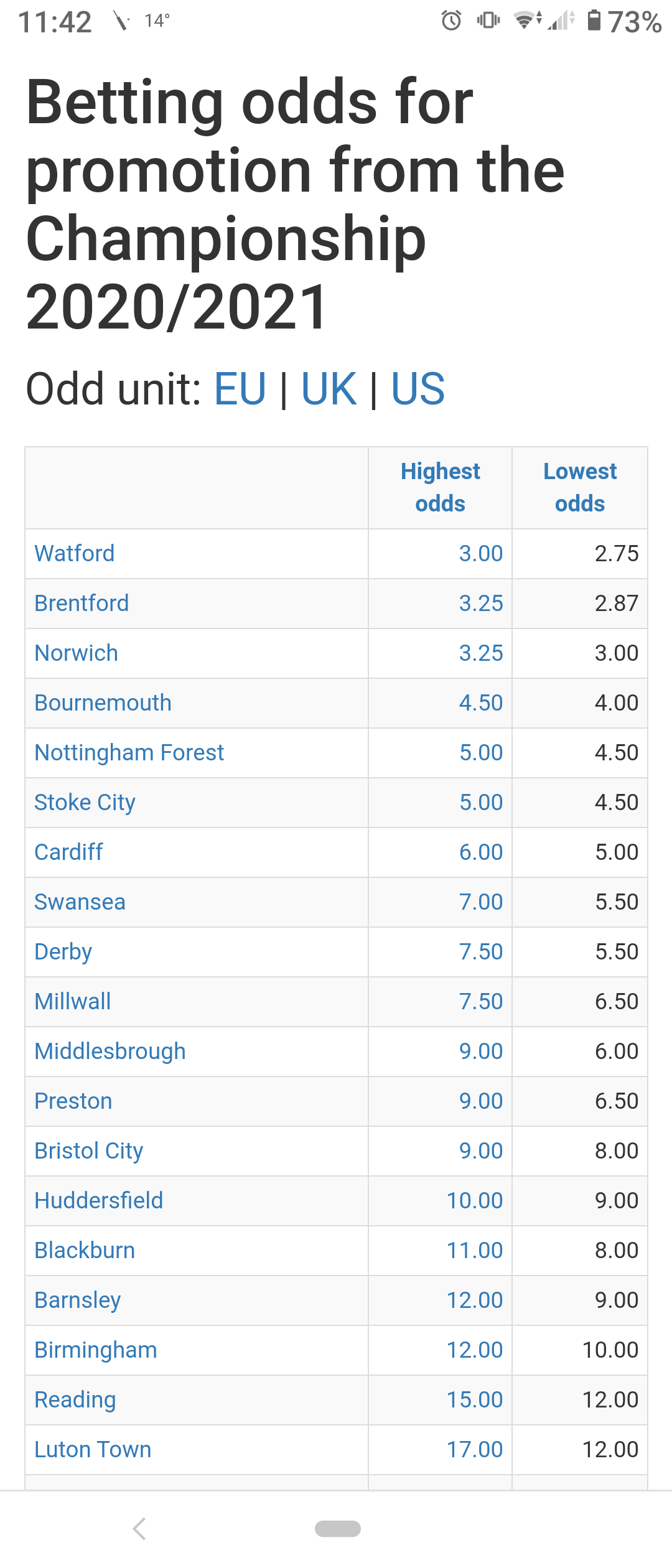Image resolution: width=672 pixels, height=1568 pixels.
Task: Tap the Wi-Fi signal status icon
Action: 528,21
